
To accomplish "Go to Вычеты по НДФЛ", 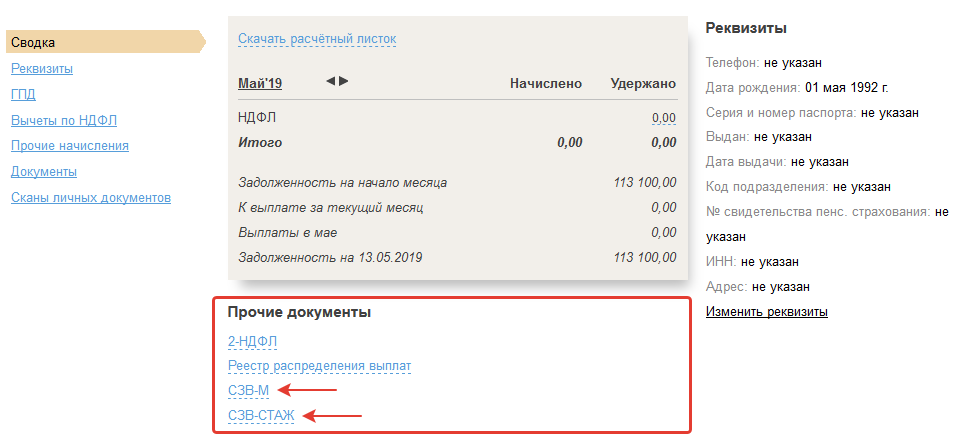I will point(64,120).
